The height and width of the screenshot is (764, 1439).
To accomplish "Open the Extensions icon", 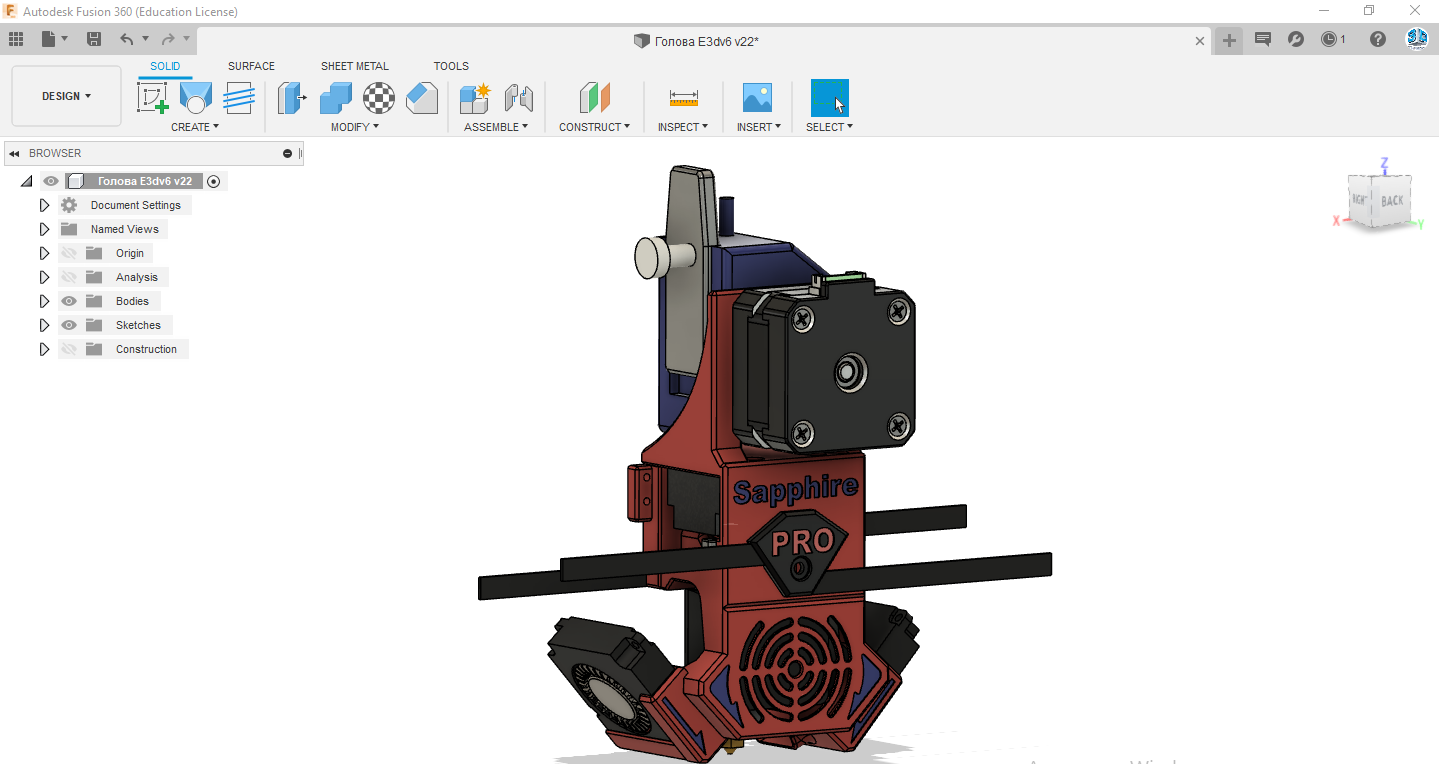I will pyautogui.click(x=1296, y=39).
